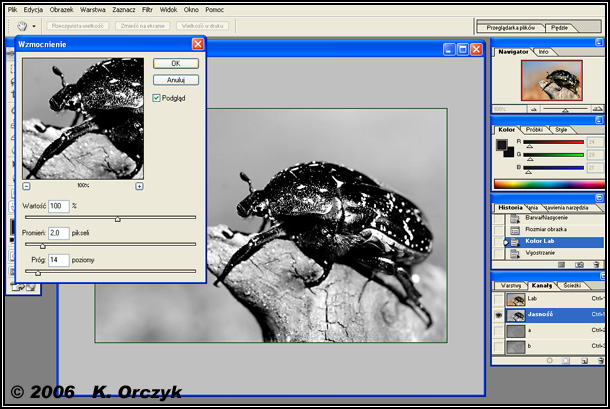Viewport: 610px width, 409px height.
Task: Open the Filtr menu
Action: (147, 9)
